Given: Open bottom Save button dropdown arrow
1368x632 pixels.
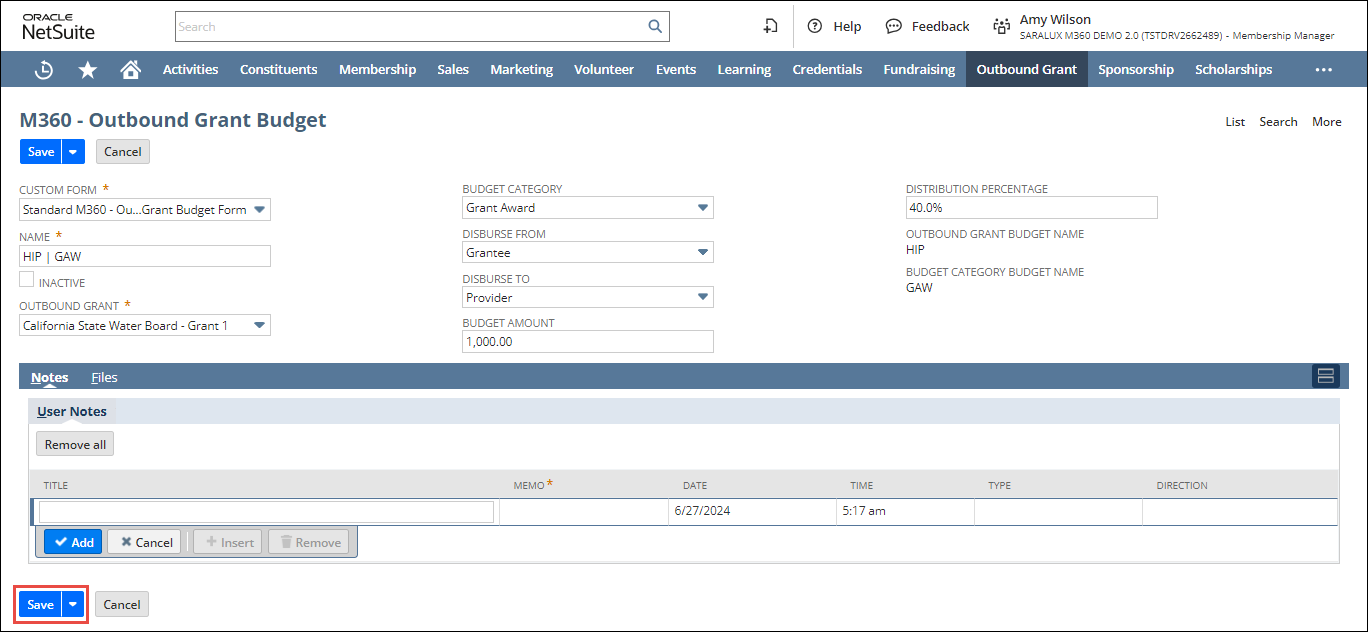Looking at the screenshot, I should pyautogui.click(x=73, y=605).
